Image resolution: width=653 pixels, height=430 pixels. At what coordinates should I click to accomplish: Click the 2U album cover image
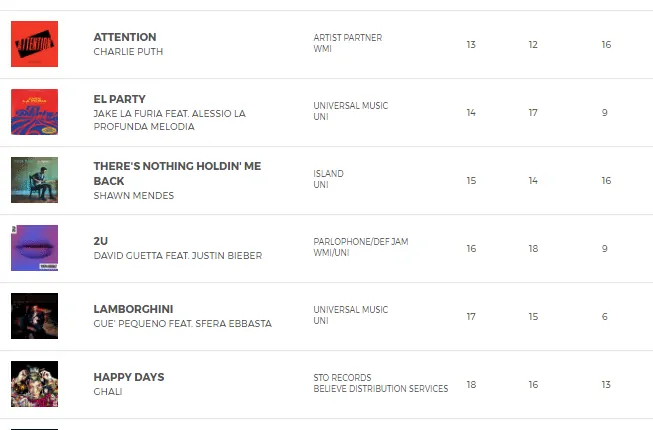(34, 248)
